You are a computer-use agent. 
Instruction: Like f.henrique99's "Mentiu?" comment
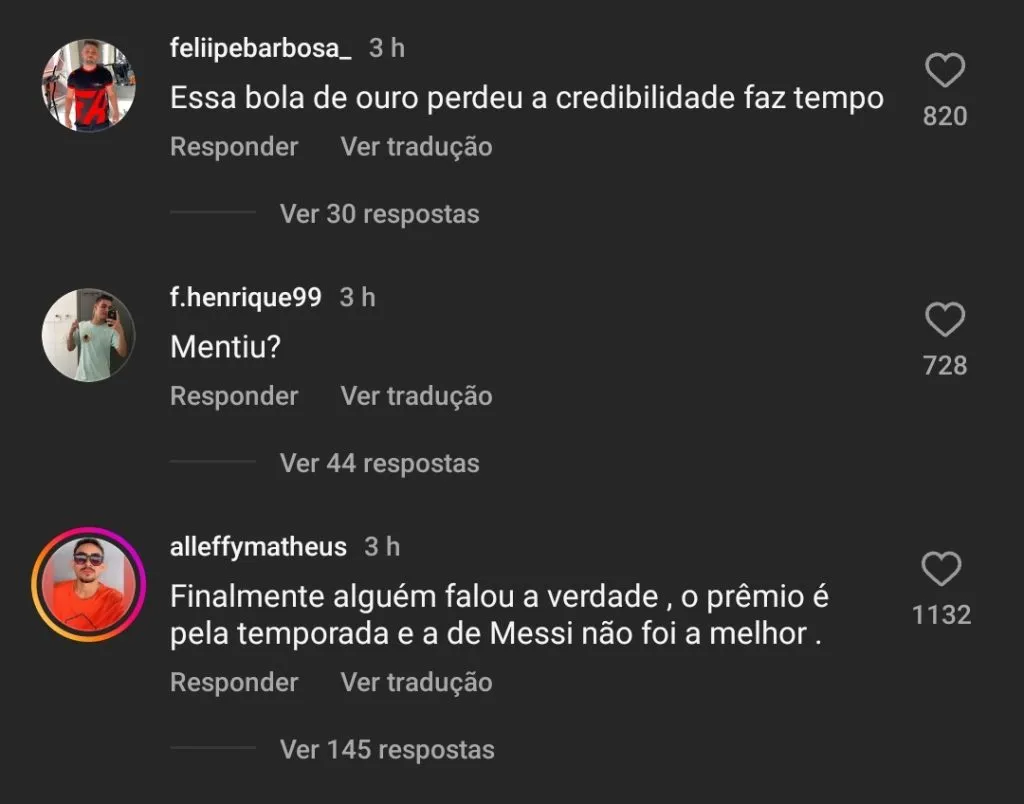945,319
